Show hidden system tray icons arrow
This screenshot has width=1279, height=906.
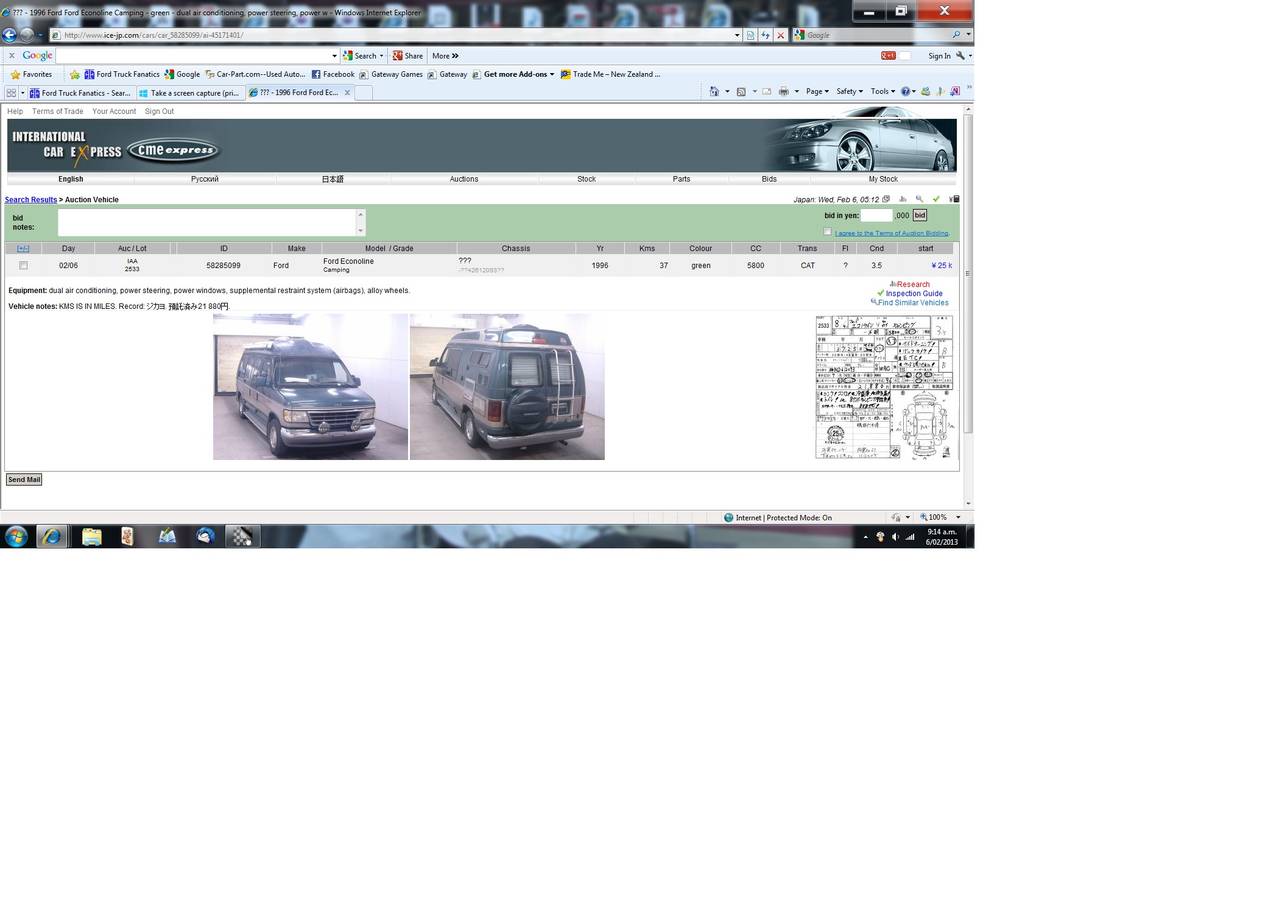pyautogui.click(x=865, y=537)
